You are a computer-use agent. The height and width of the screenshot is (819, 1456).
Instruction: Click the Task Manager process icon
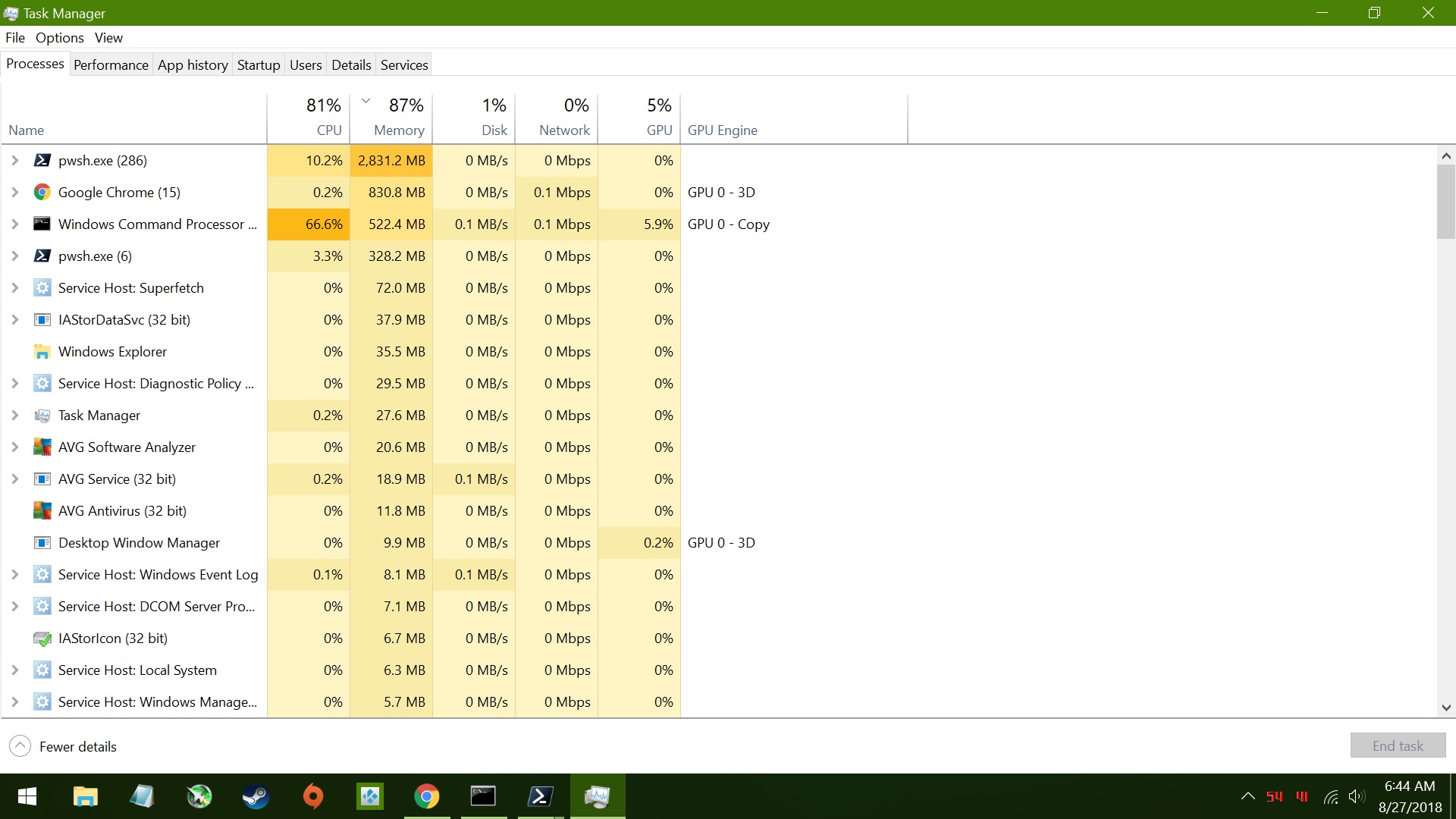(x=42, y=415)
